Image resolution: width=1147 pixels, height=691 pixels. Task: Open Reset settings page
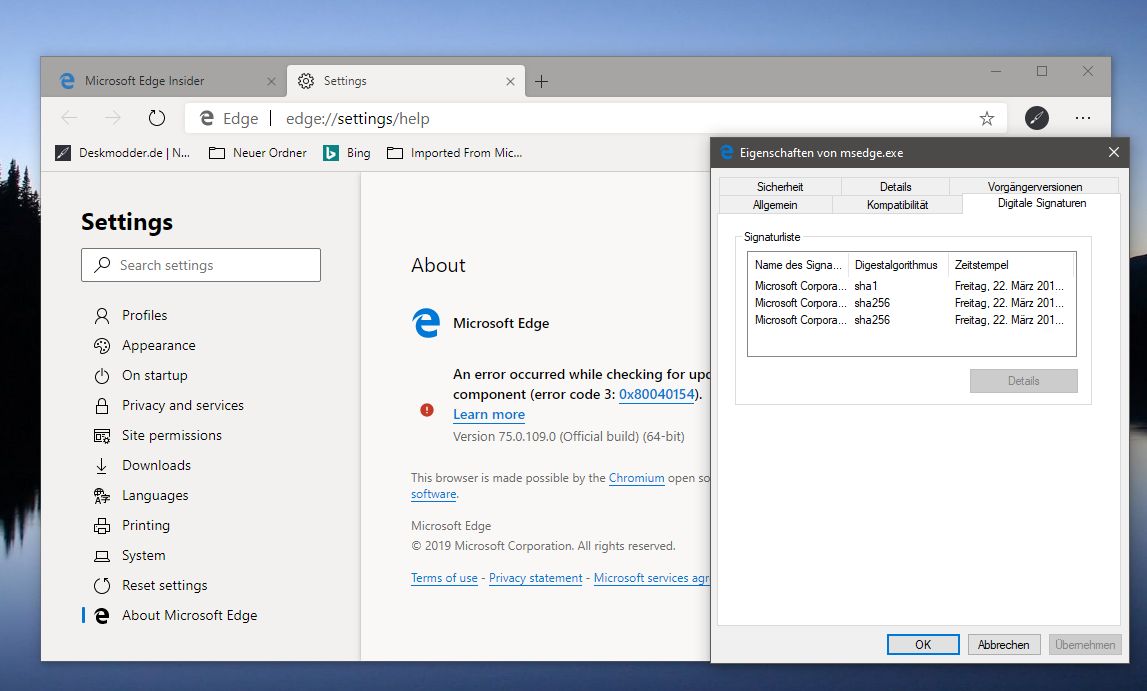(x=165, y=585)
